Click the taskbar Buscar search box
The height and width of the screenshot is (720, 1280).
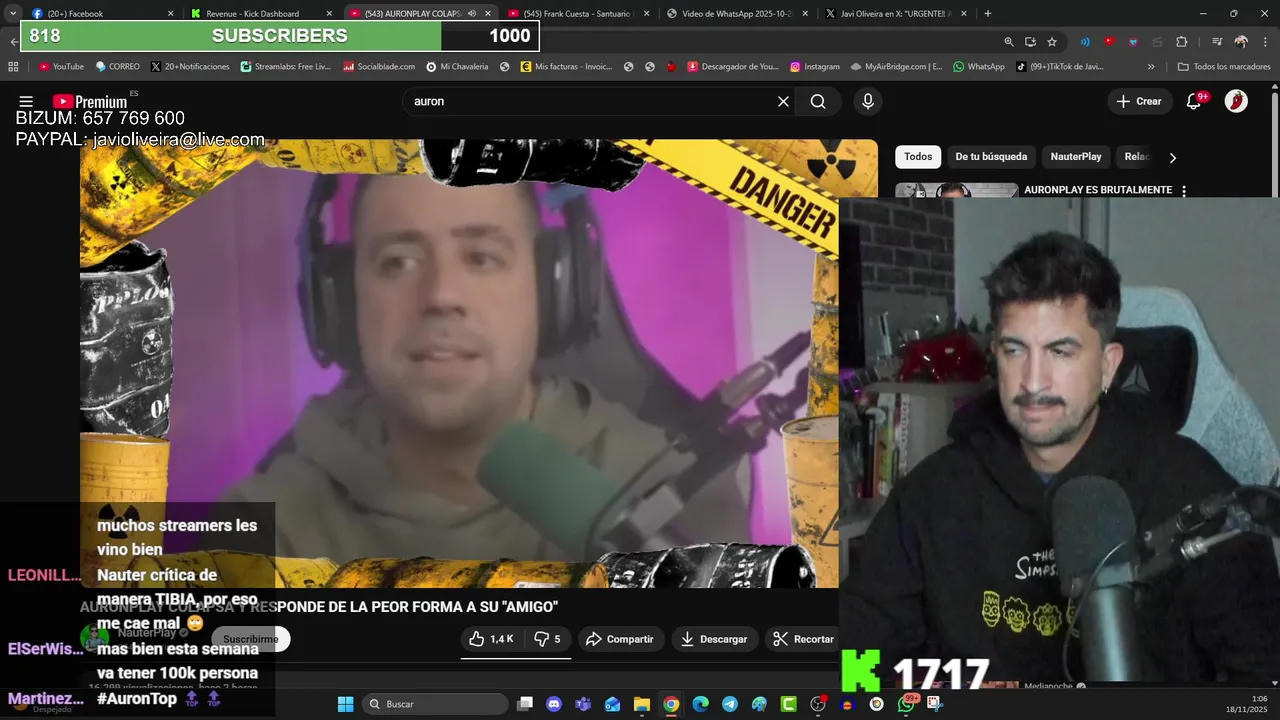[434, 704]
